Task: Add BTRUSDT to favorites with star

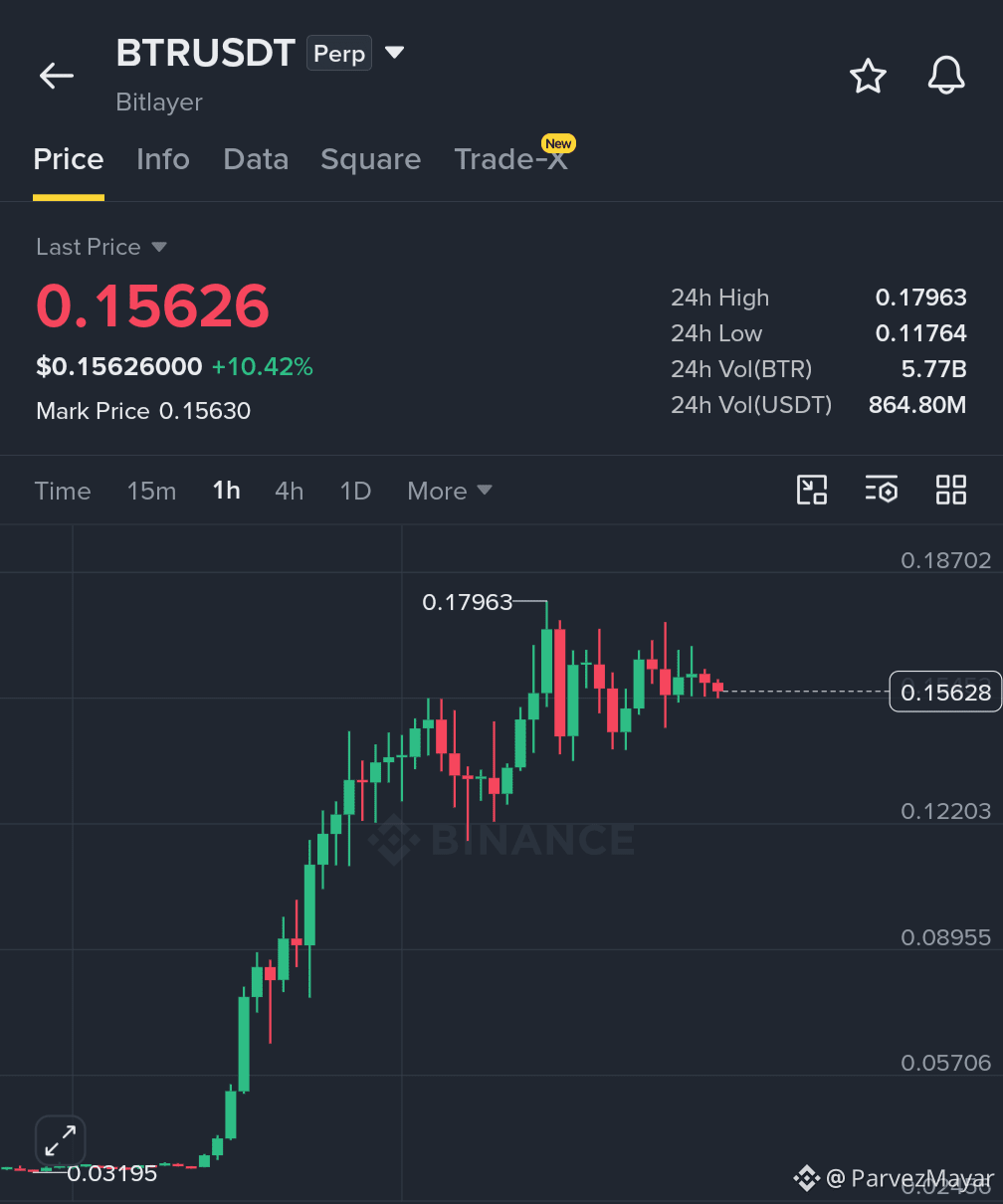Action: point(868,76)
